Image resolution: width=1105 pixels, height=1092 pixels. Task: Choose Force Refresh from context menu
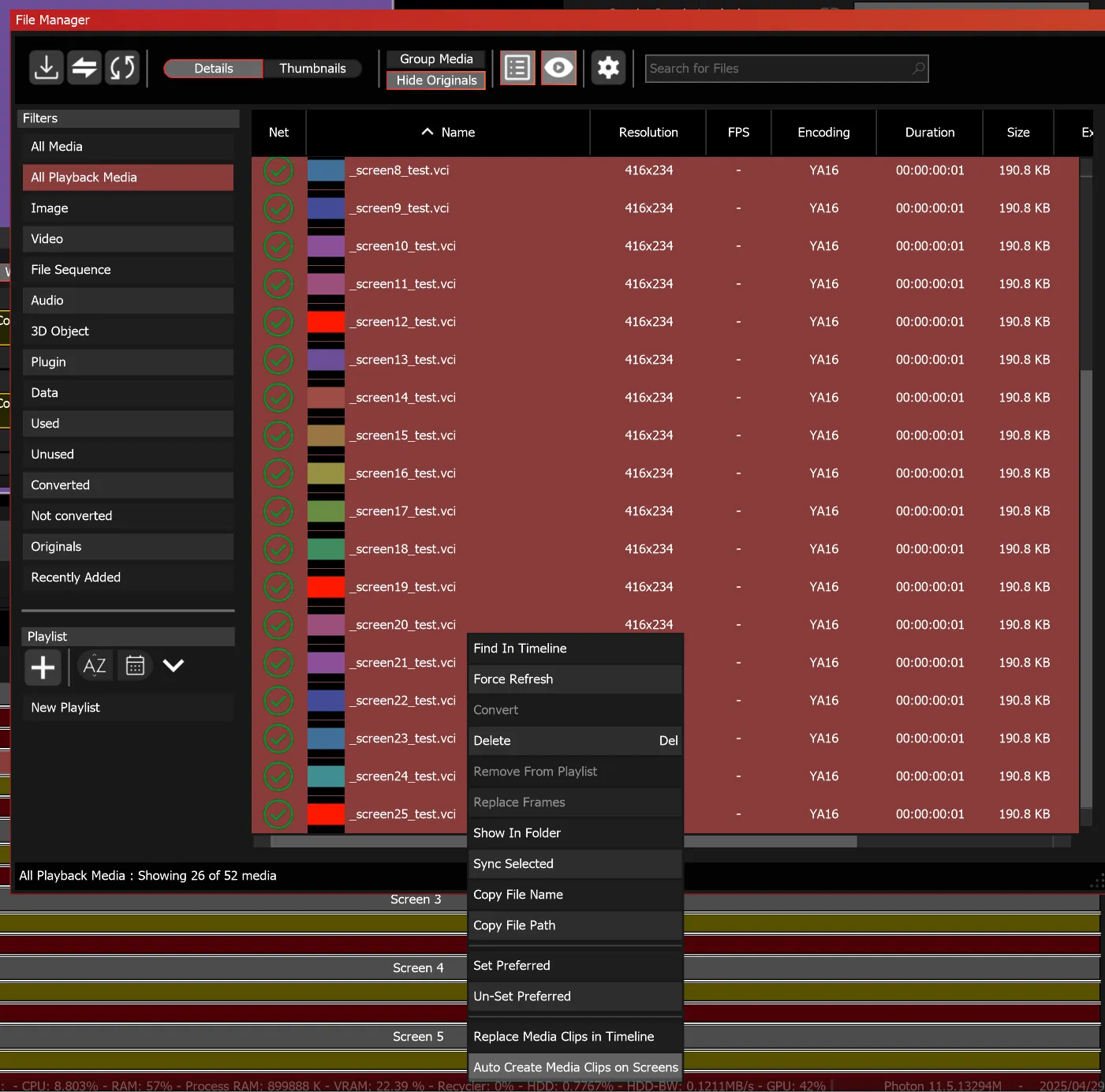coord(575,679)
